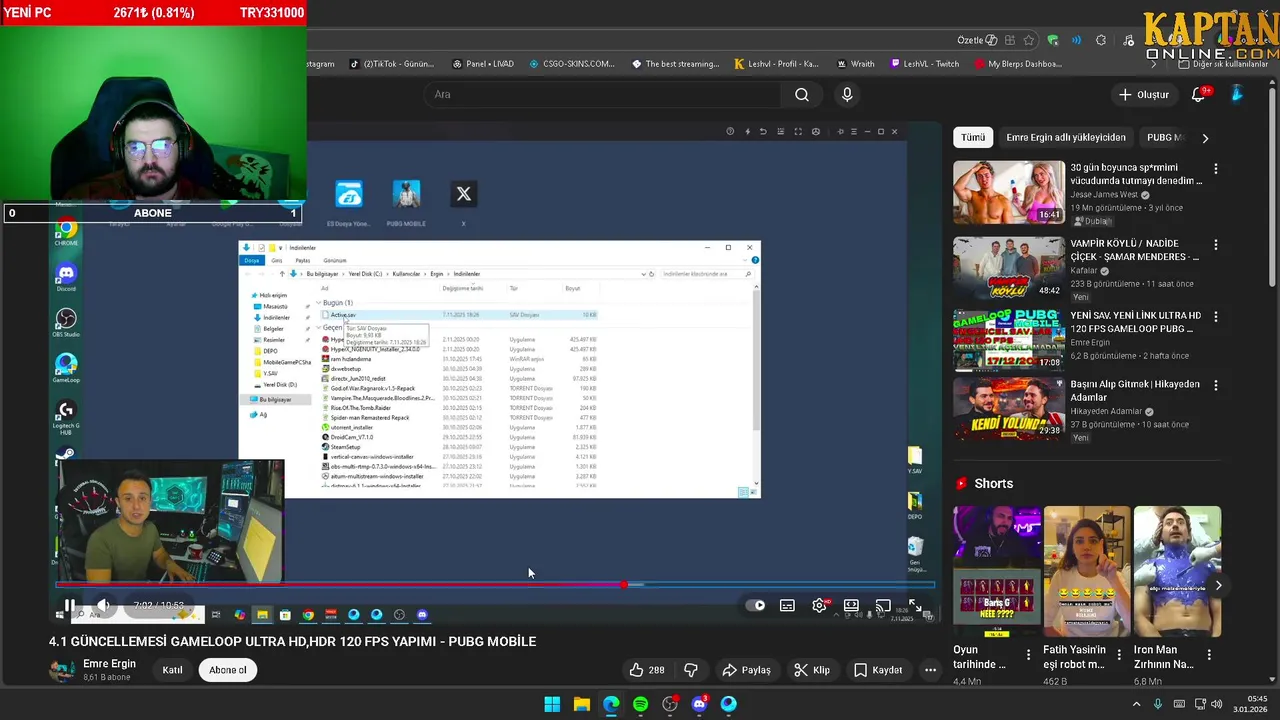Open Başını Alıp Gitmek video thumbnail
Screen dimensions: 1280x720
pos(1008,408)
